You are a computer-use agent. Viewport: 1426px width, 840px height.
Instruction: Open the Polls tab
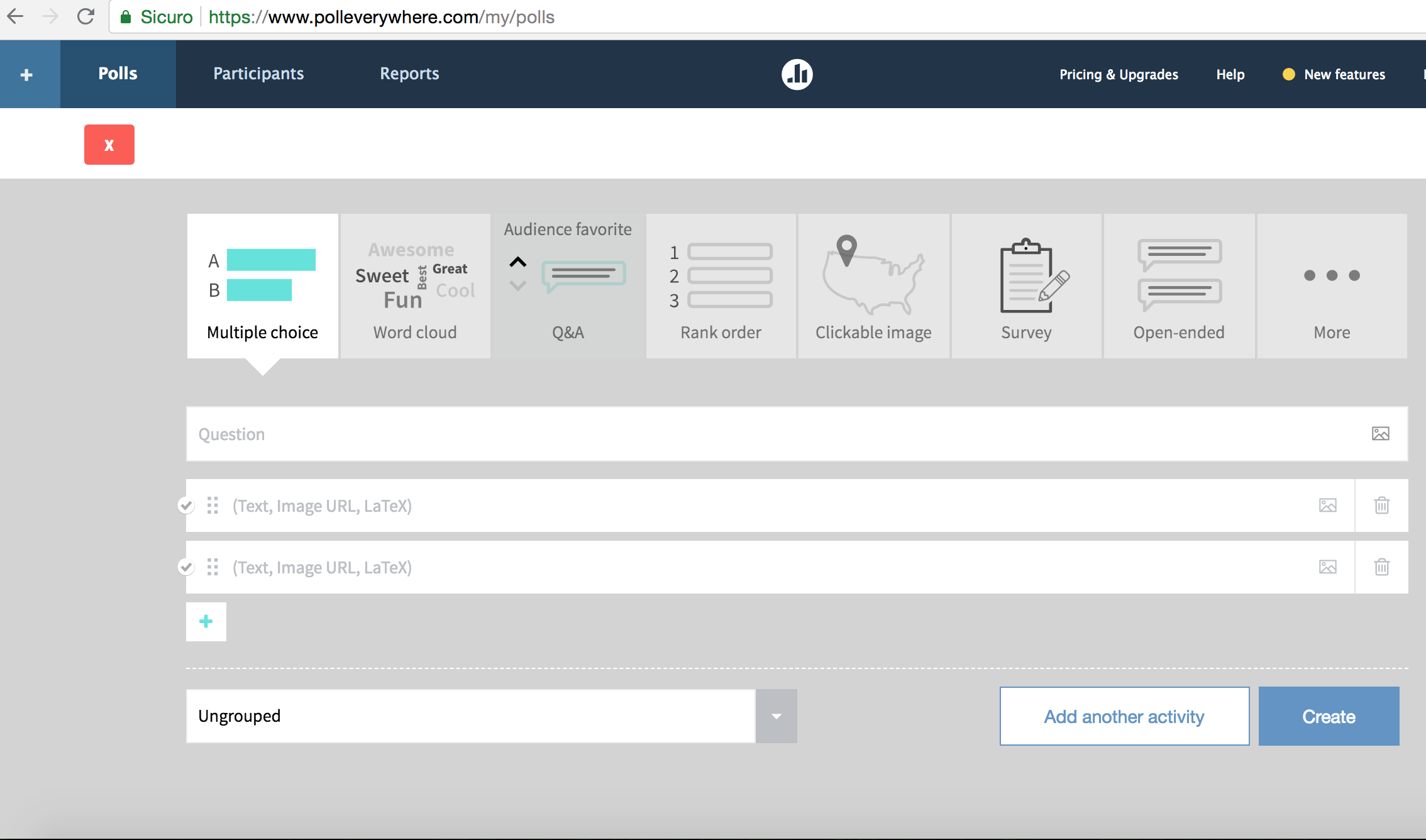[x=118, y=74]
